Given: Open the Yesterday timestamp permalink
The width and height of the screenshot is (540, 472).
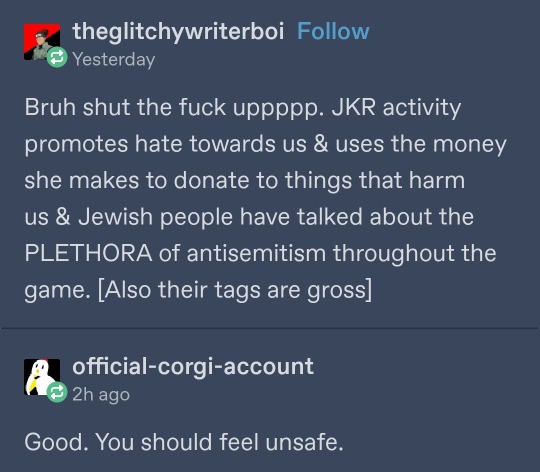Looking at the screenshot, I should pyautogui.click(x=114, y=60).
